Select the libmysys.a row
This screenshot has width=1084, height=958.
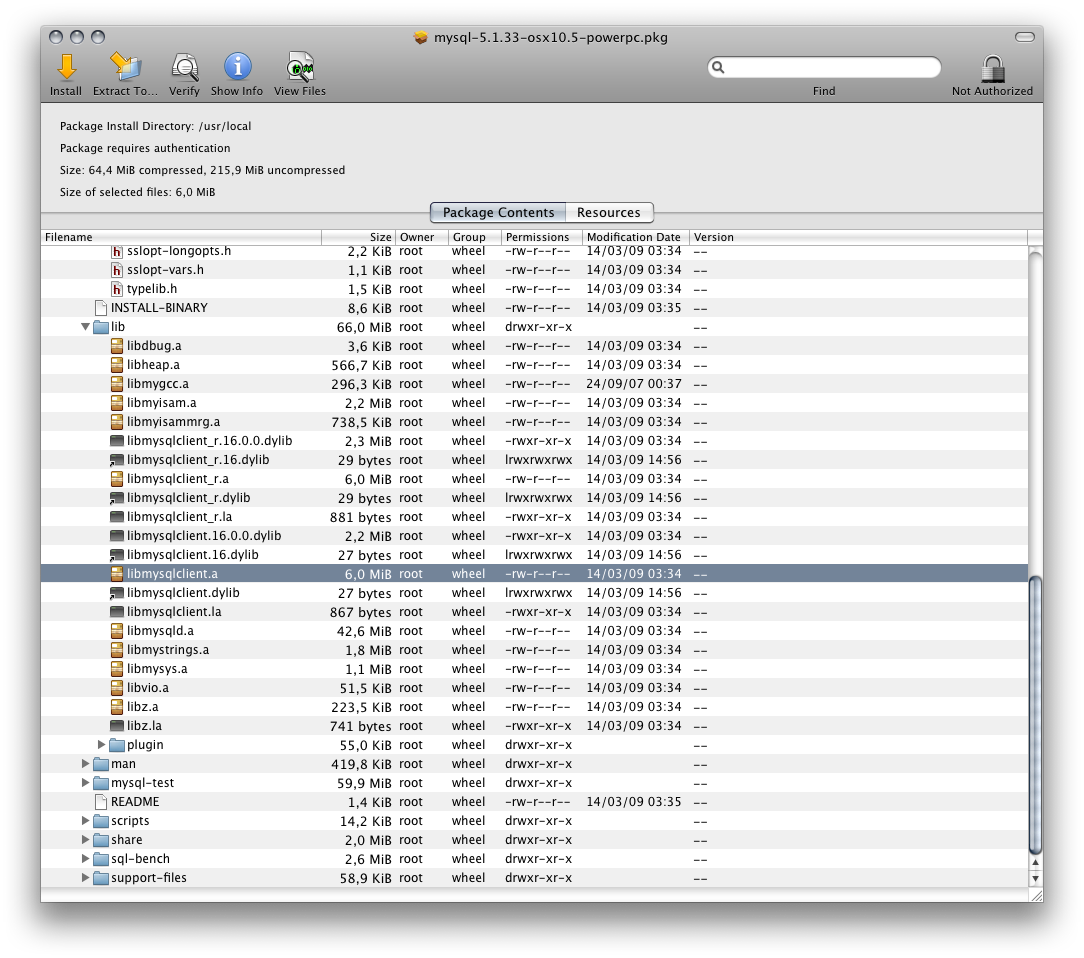pos(534,669)
